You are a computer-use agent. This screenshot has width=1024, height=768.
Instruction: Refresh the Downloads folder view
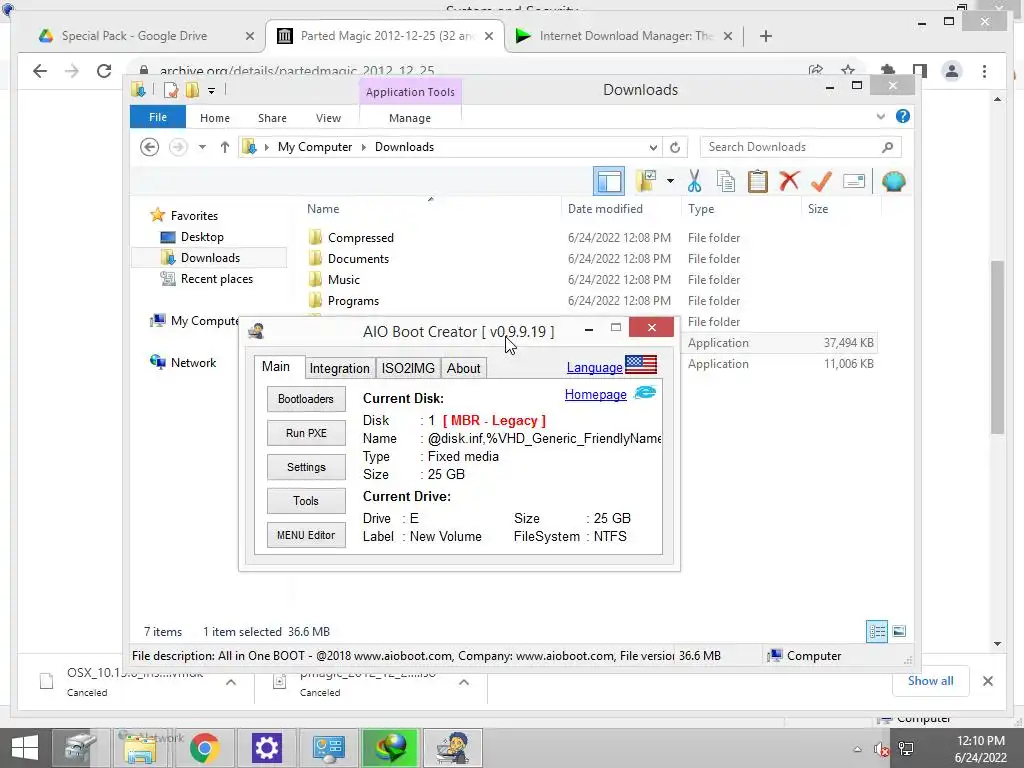(675, 147)
